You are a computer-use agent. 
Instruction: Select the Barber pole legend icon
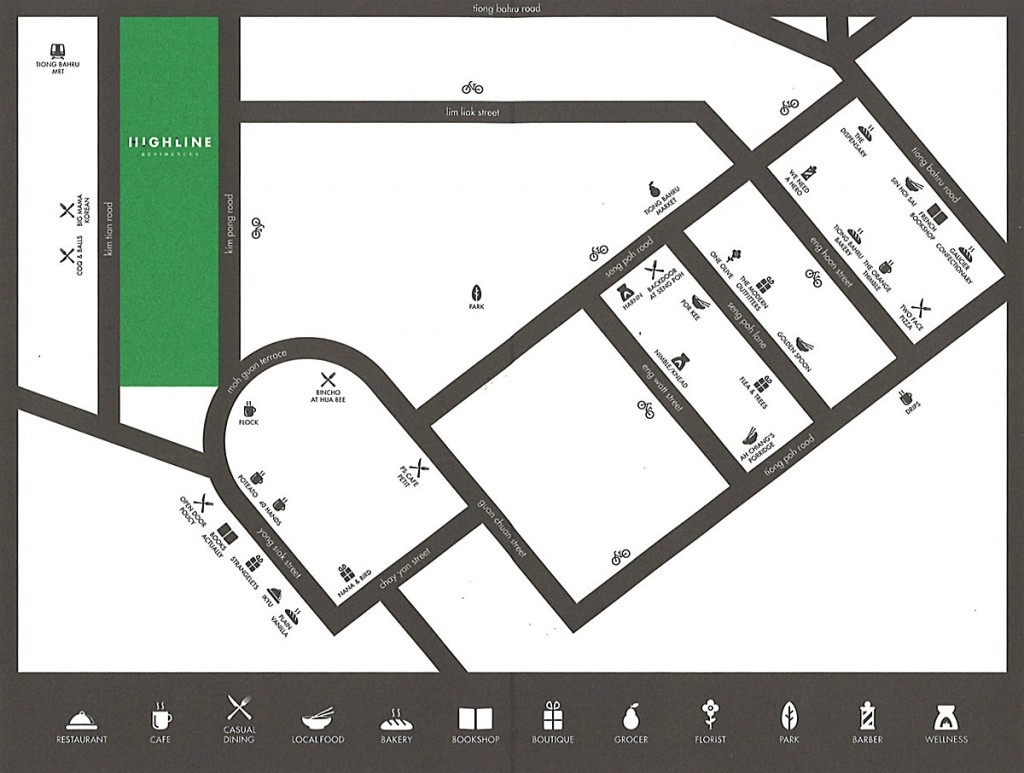867,716
